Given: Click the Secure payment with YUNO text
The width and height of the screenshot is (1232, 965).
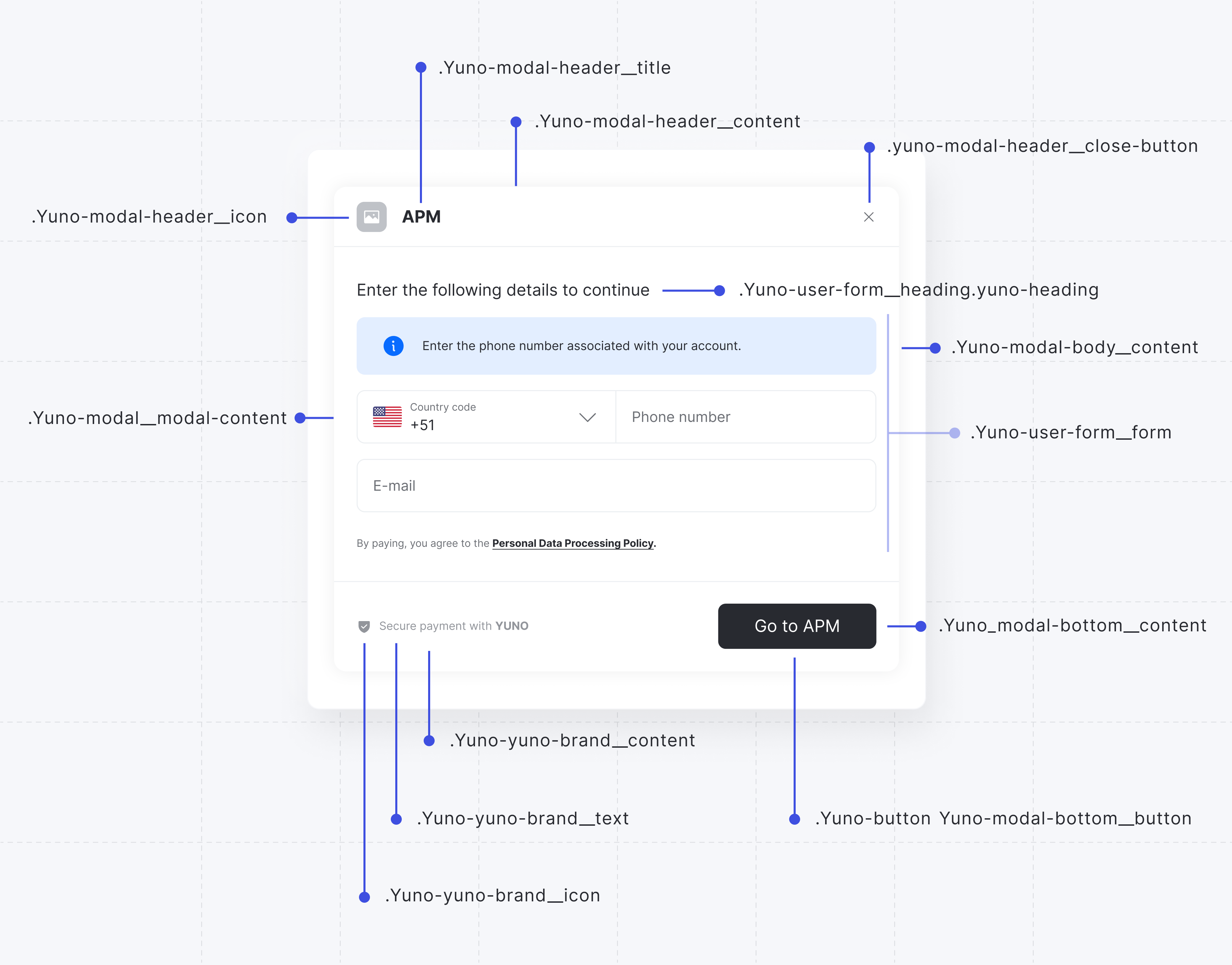Looking at the screenshot, I should tap(453, 626).
